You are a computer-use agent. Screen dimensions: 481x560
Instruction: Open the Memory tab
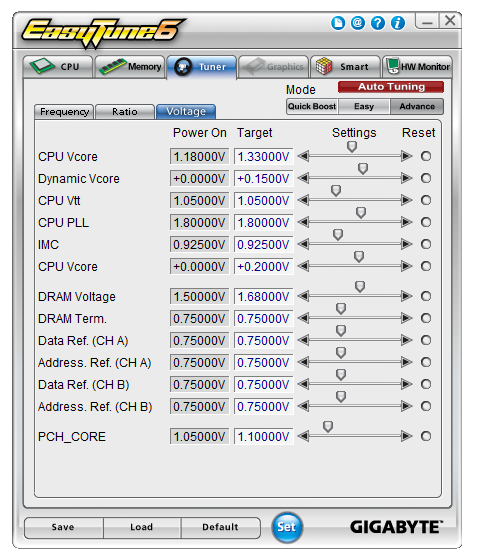click(130, 67)
